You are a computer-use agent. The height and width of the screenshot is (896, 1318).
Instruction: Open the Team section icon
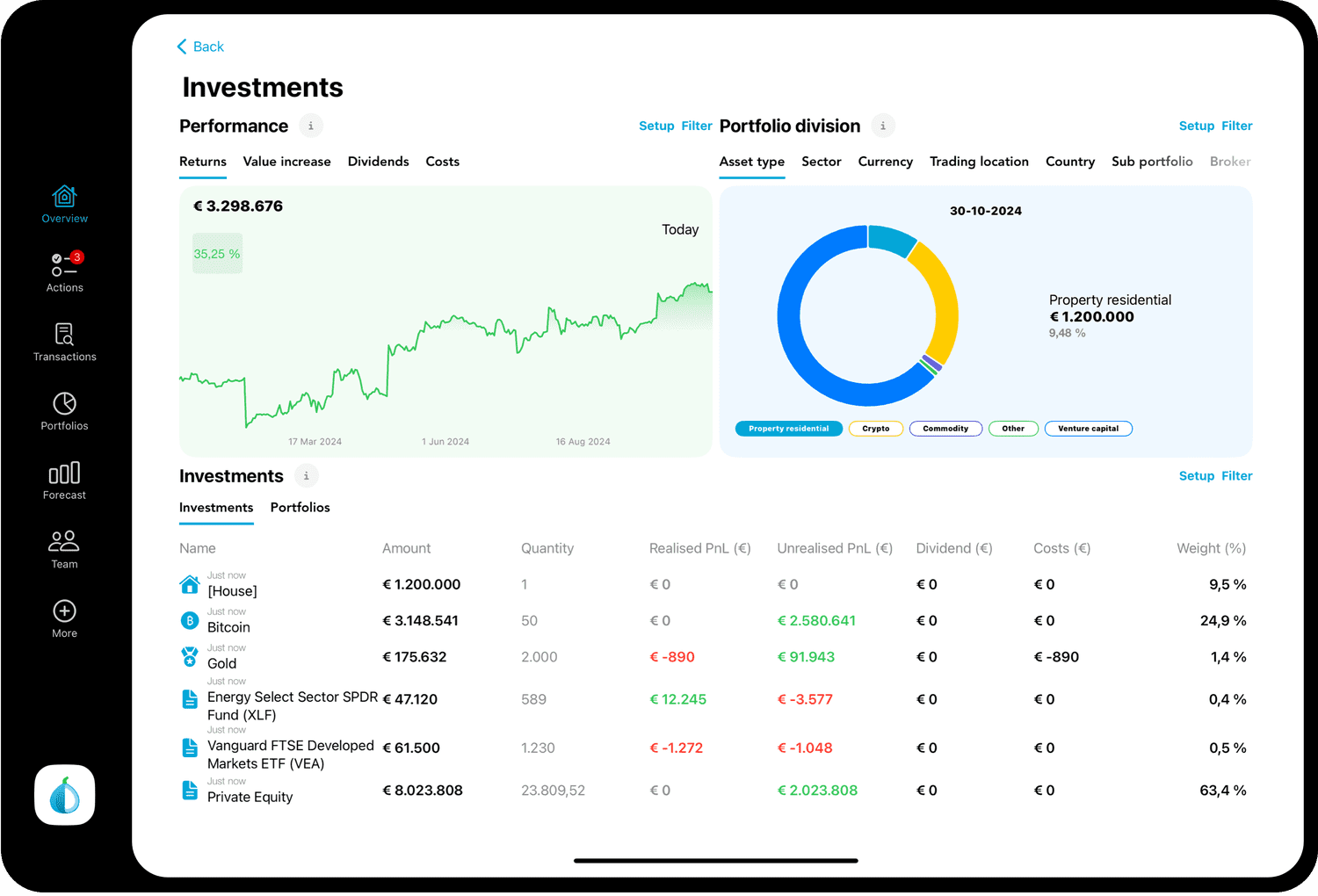coord(64,541)
